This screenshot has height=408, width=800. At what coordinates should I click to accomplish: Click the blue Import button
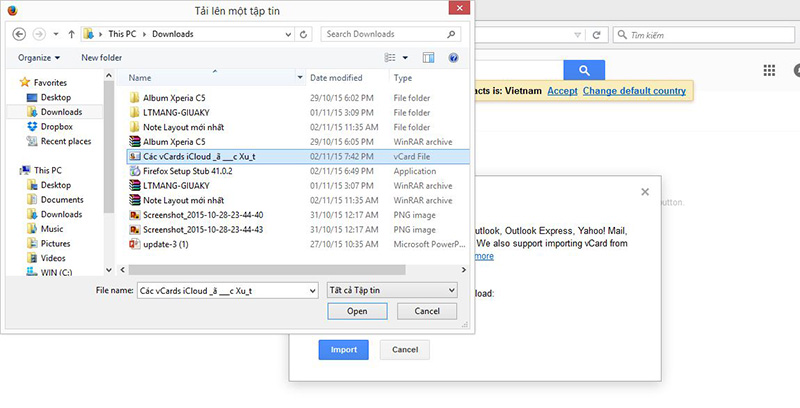(343, 350)
